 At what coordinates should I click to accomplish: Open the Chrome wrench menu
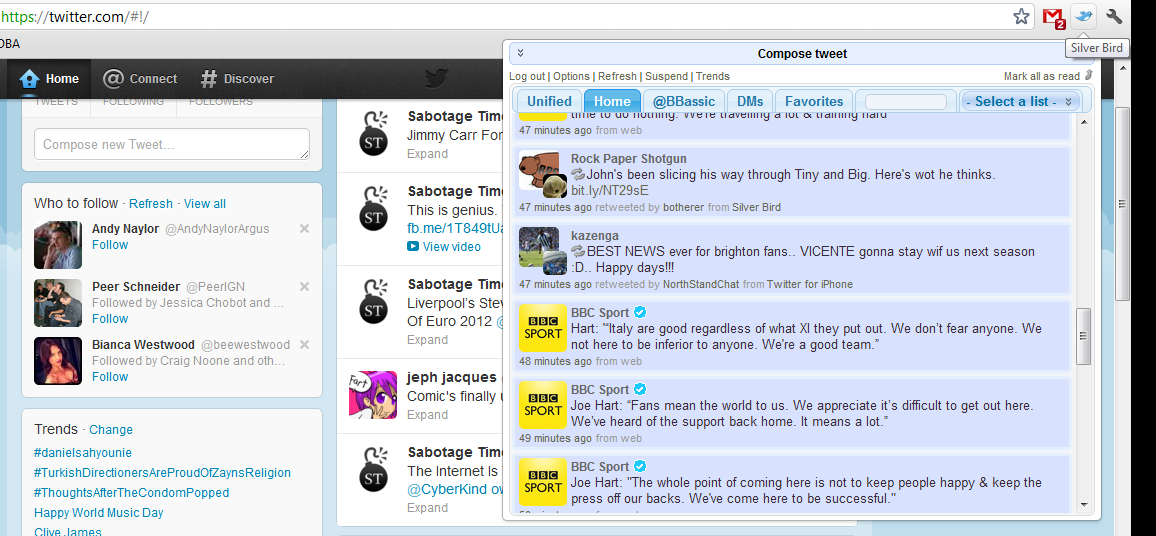click(1114, 15)
